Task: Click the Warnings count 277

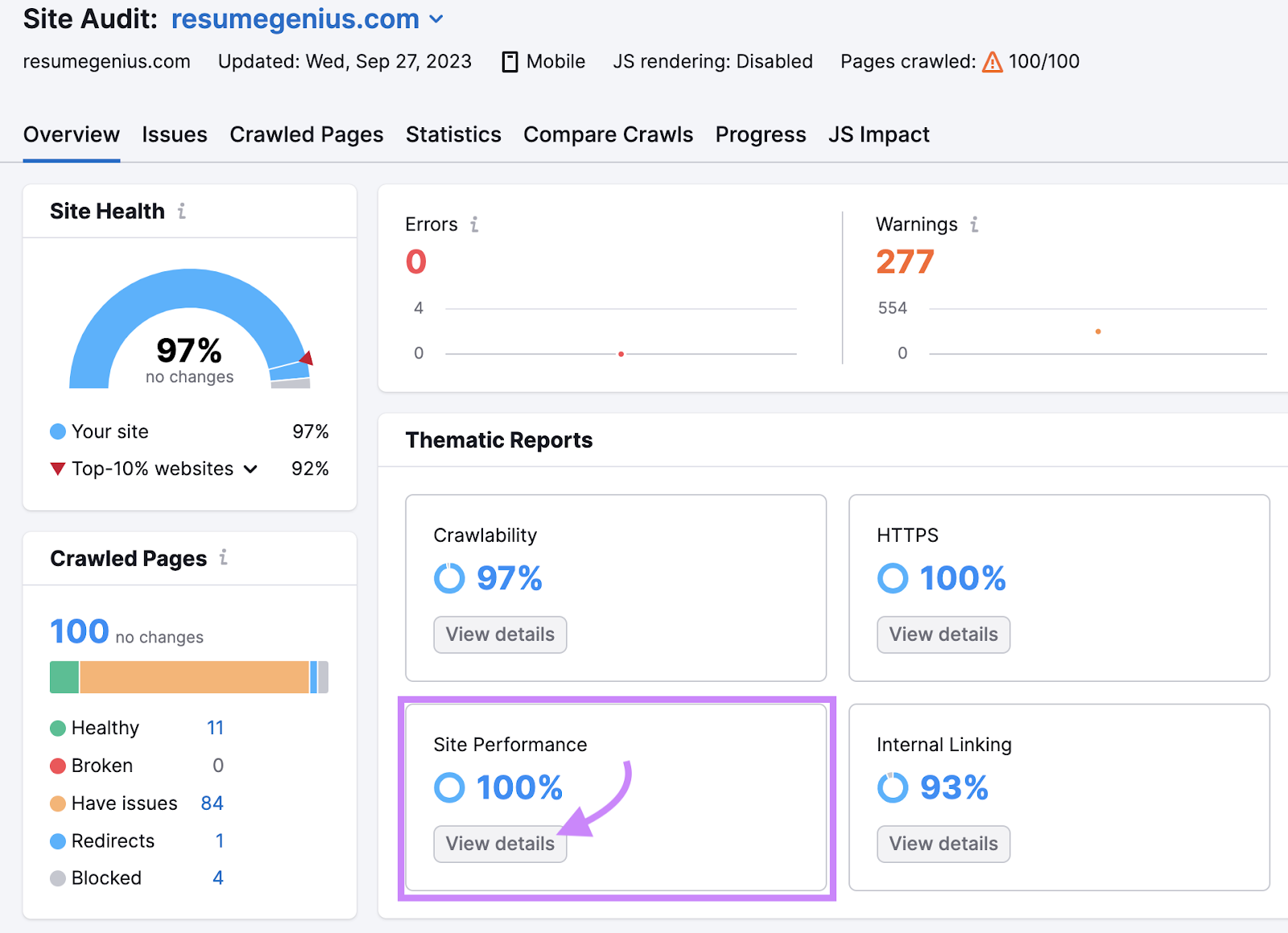Action: click(x=905, y=262)
